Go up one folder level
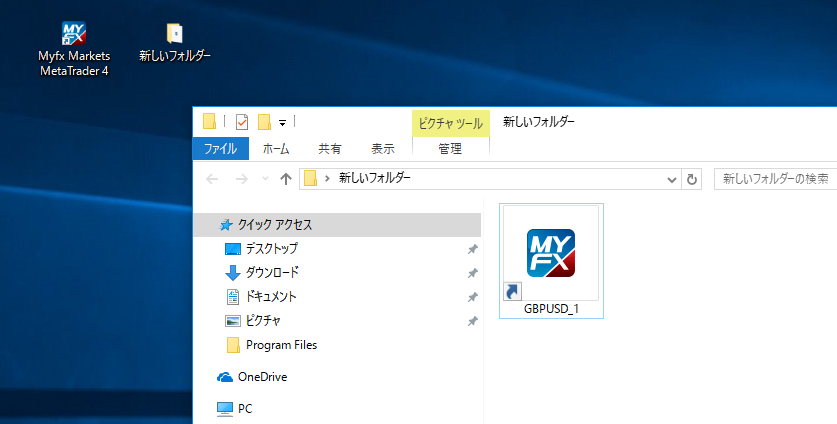The width and height of the screenshot is (837, 424). click(286, 179)
